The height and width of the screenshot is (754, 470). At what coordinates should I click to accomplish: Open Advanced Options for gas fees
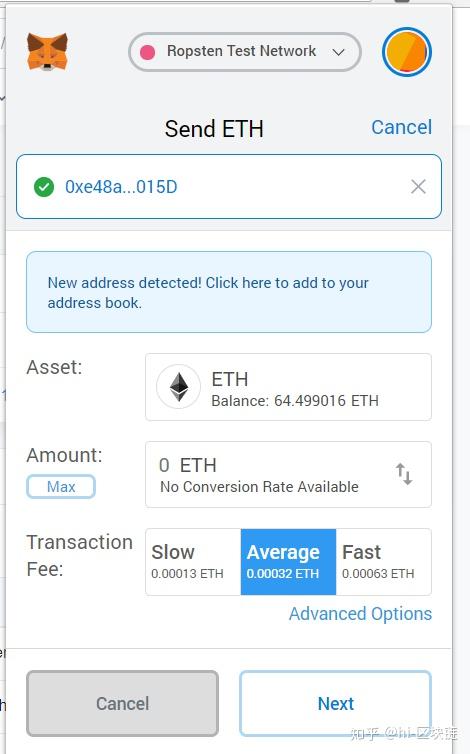coord(360,614)
